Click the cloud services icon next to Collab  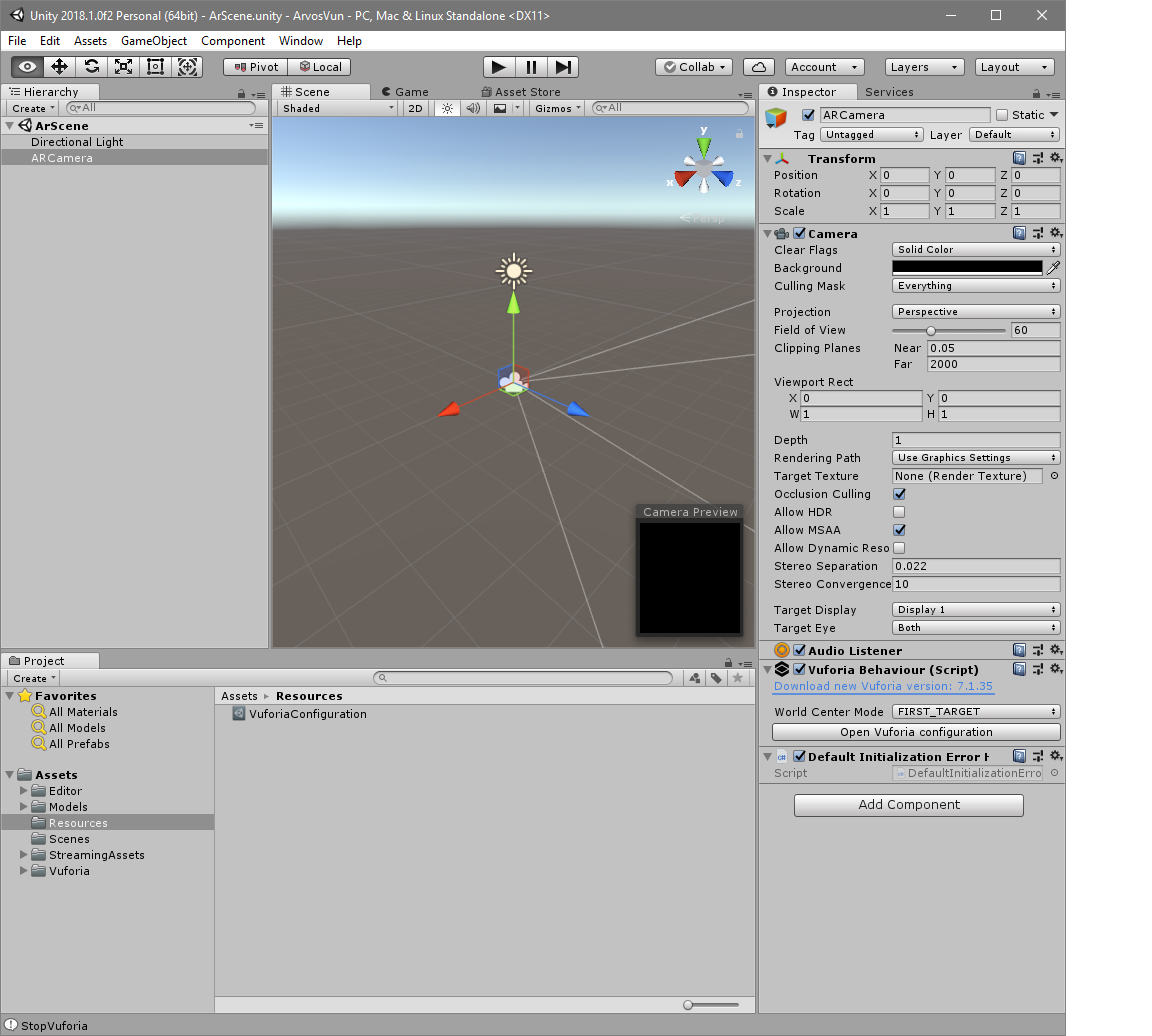(x=757, y=66)
